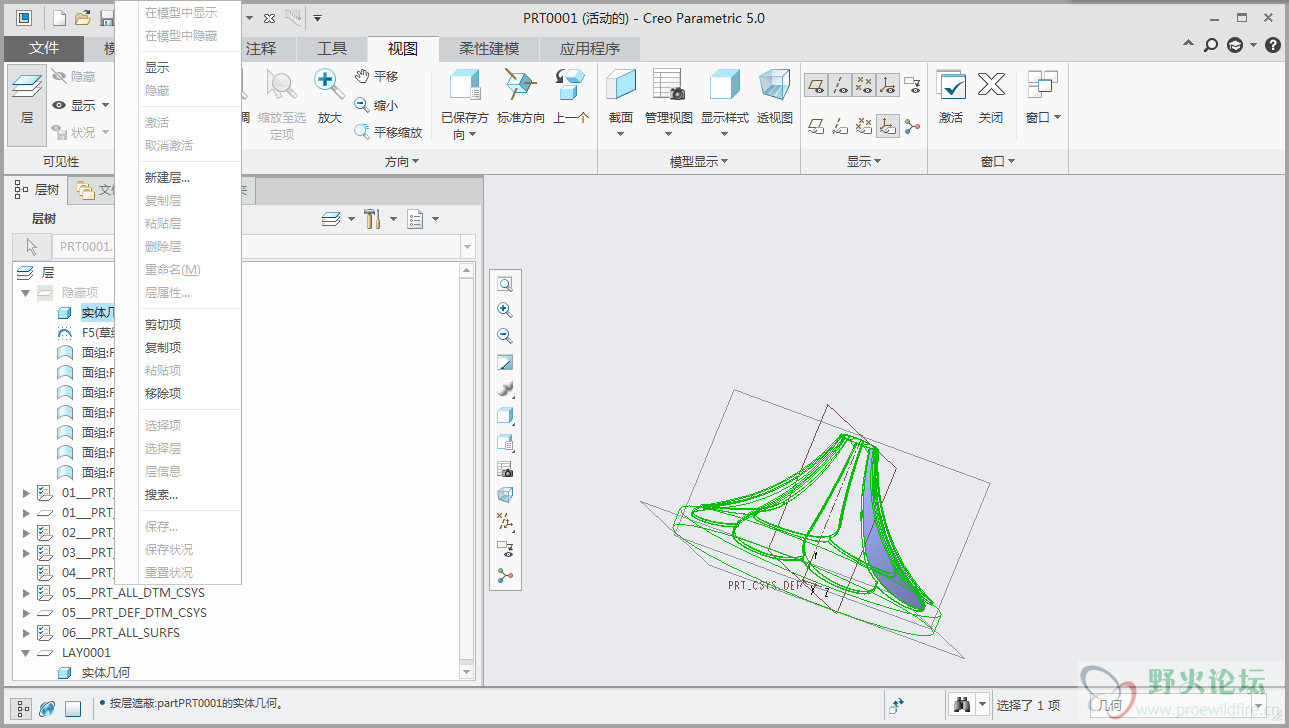The image size is (1289, 728).
Task: Choose 移除项 in the context menu
Action: pos(163,393)
